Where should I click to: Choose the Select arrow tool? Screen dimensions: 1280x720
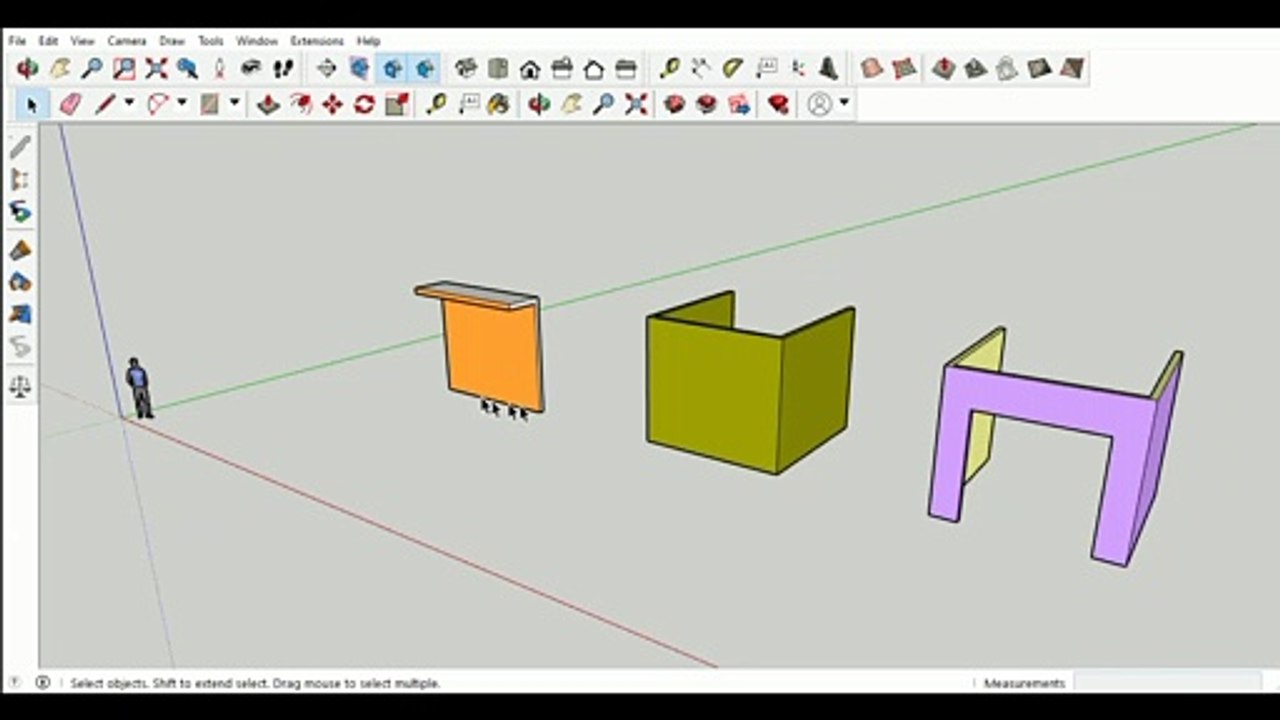pyautogui.click(x=31, y=104)
